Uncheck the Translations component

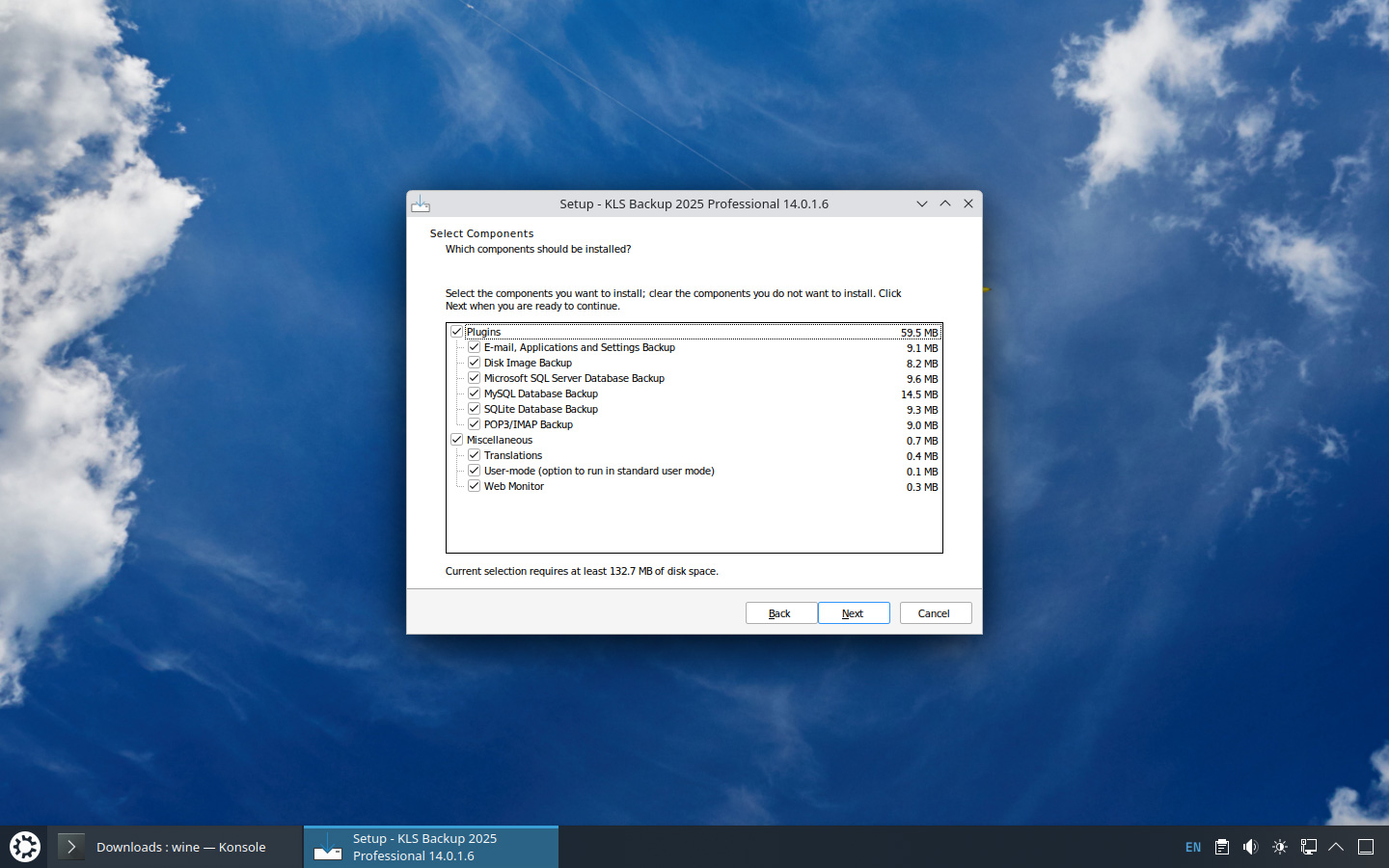[475, 455]
